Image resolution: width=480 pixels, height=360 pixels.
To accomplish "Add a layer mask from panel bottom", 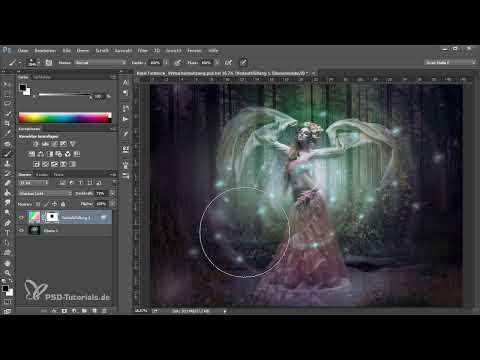I will [x=64, y=311].
